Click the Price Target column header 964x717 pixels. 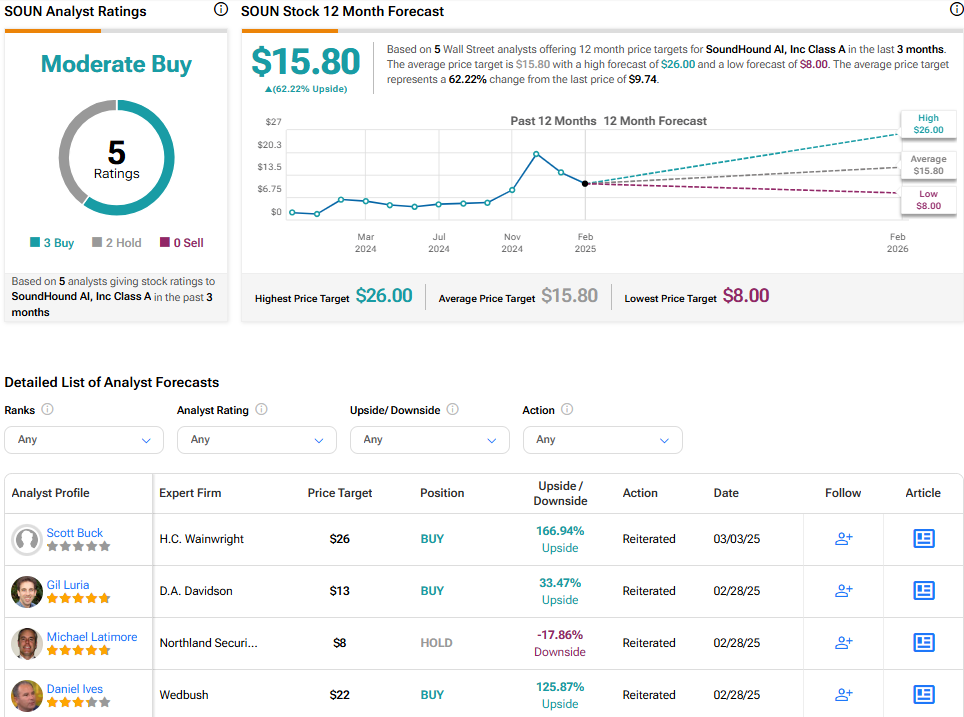(339, 493)
